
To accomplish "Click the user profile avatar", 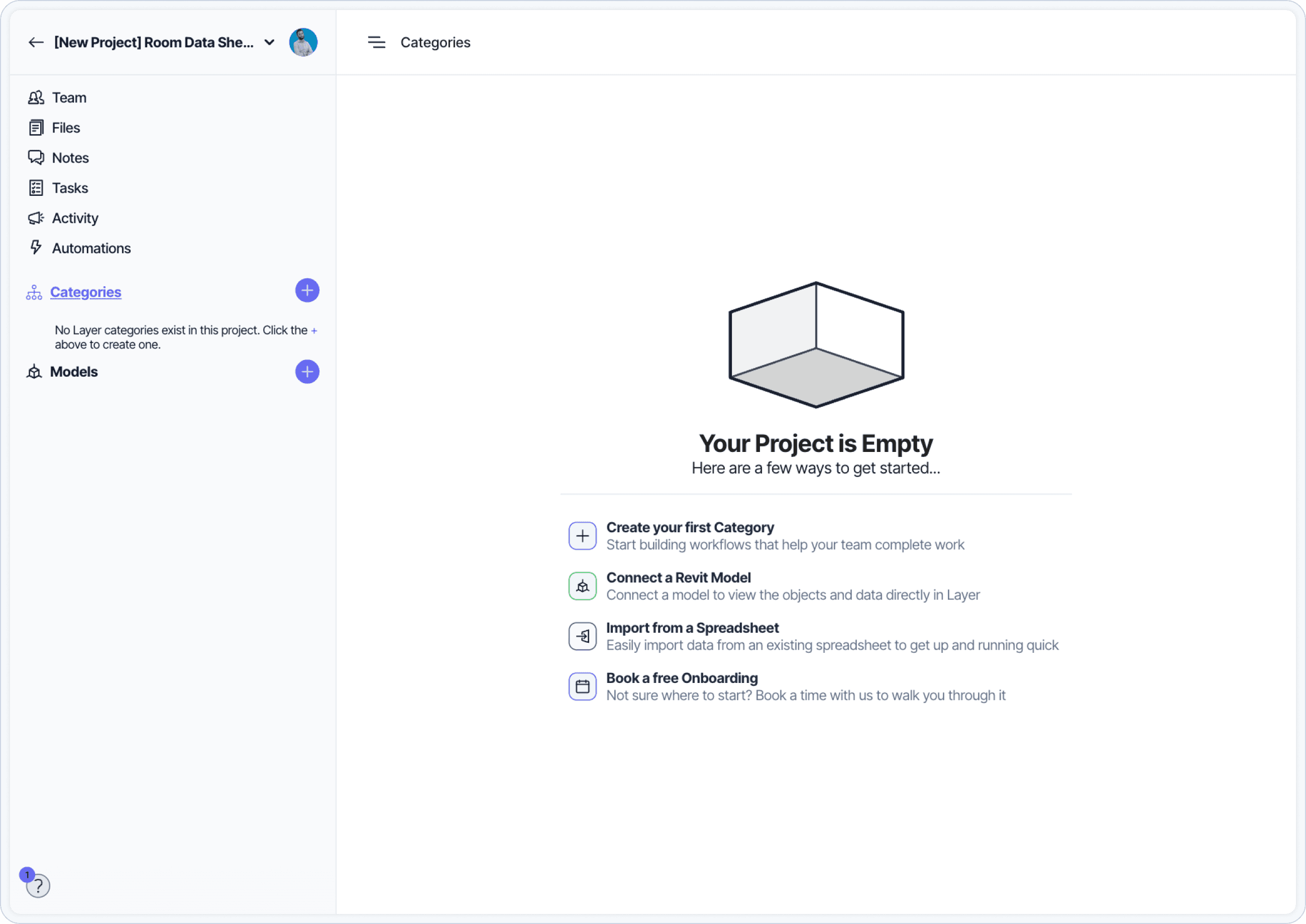I will (303, 42).
